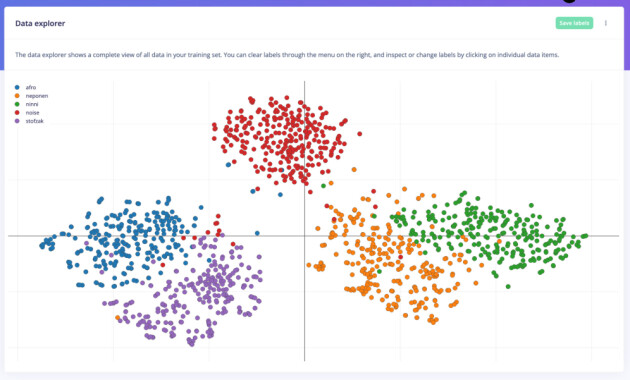Toggle the neponen legend label
630x380 pixels.
[37, 96]
